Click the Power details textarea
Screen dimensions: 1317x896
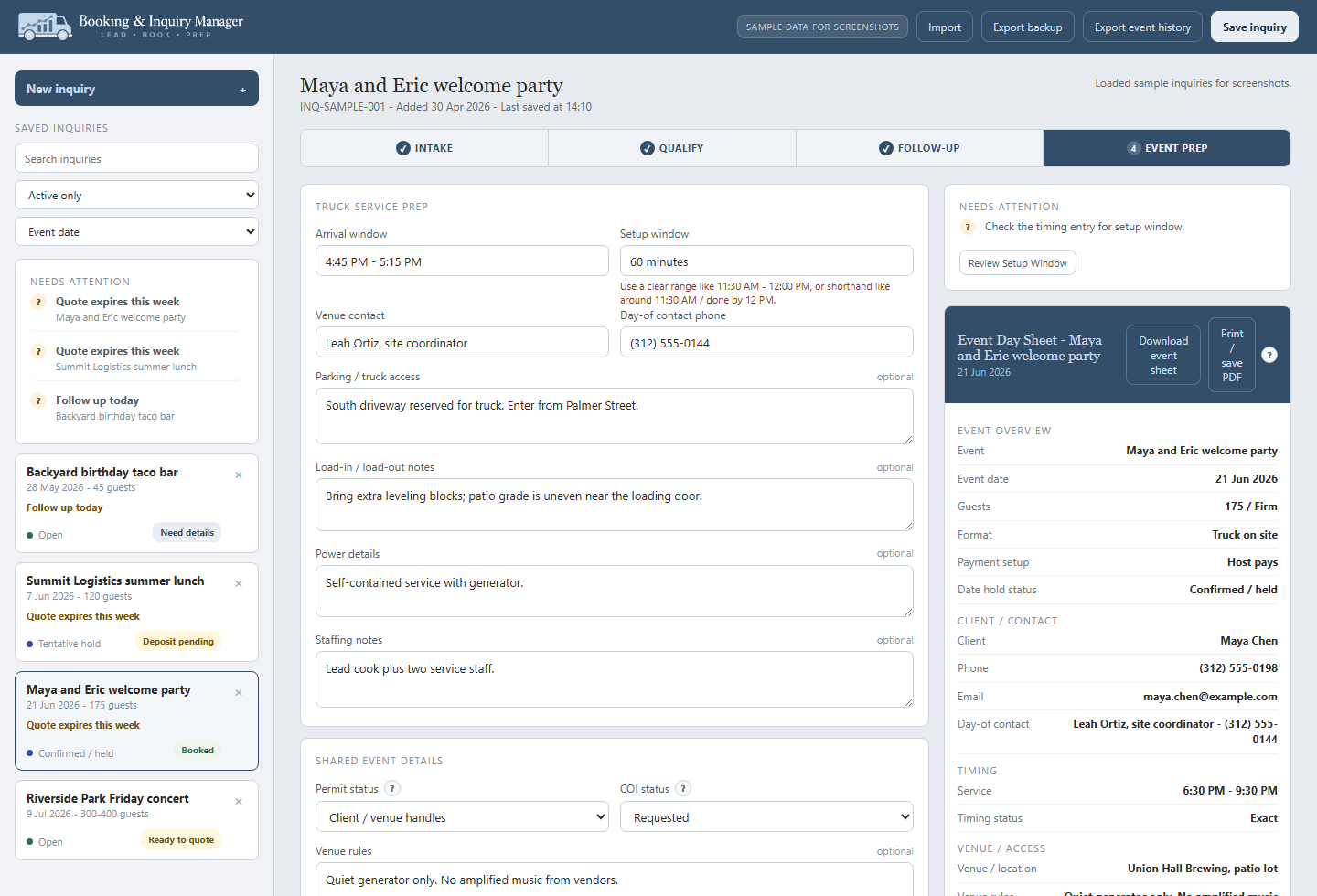615,591
